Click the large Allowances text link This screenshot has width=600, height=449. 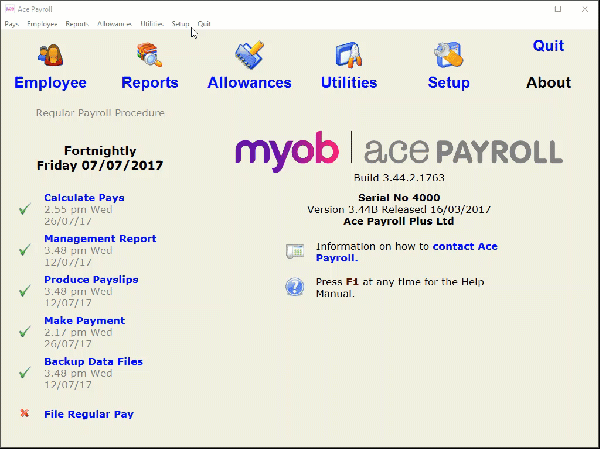point(249,83)
